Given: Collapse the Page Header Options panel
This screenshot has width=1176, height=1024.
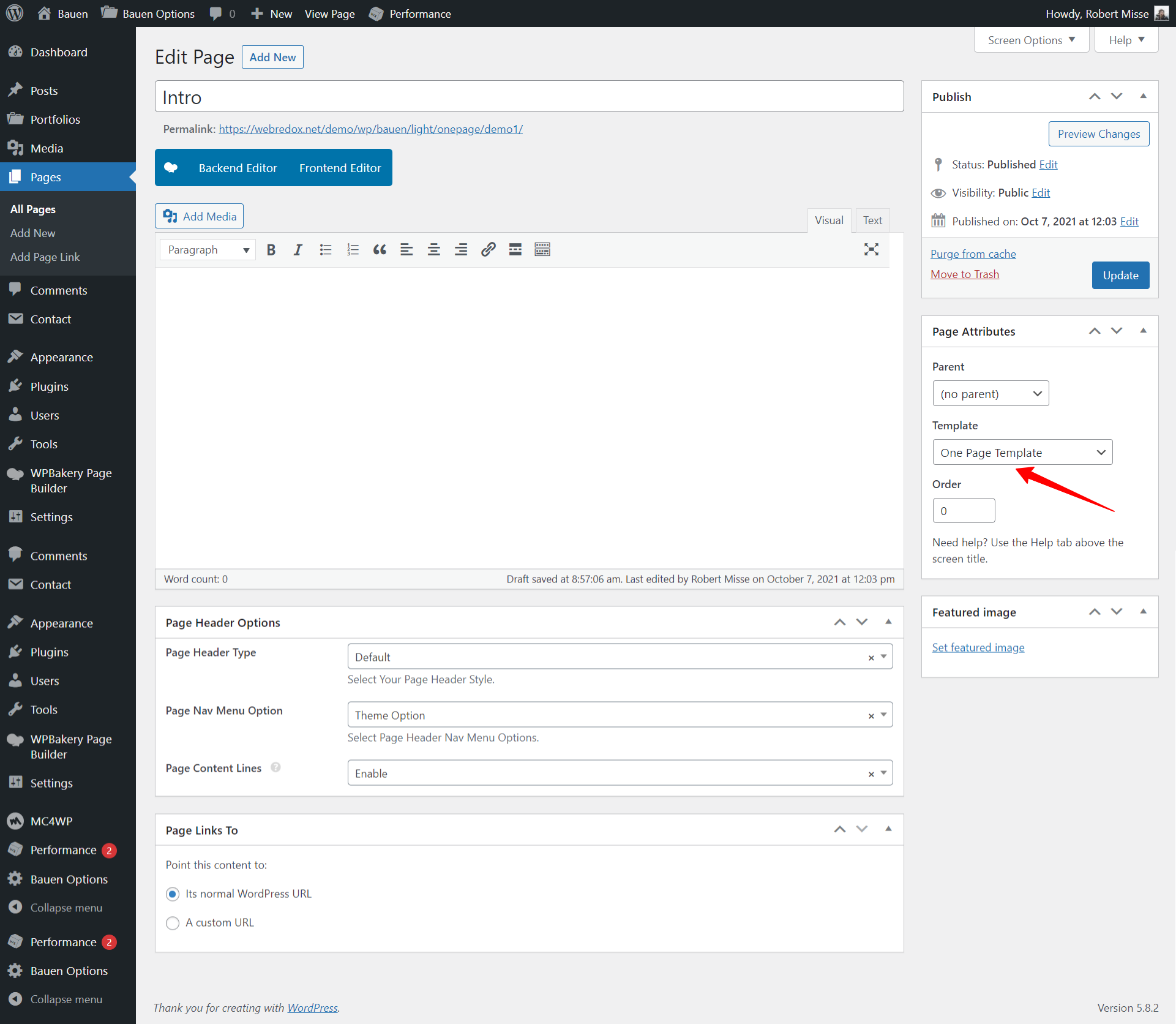Looking at the screenshot, I should [888, 622].
